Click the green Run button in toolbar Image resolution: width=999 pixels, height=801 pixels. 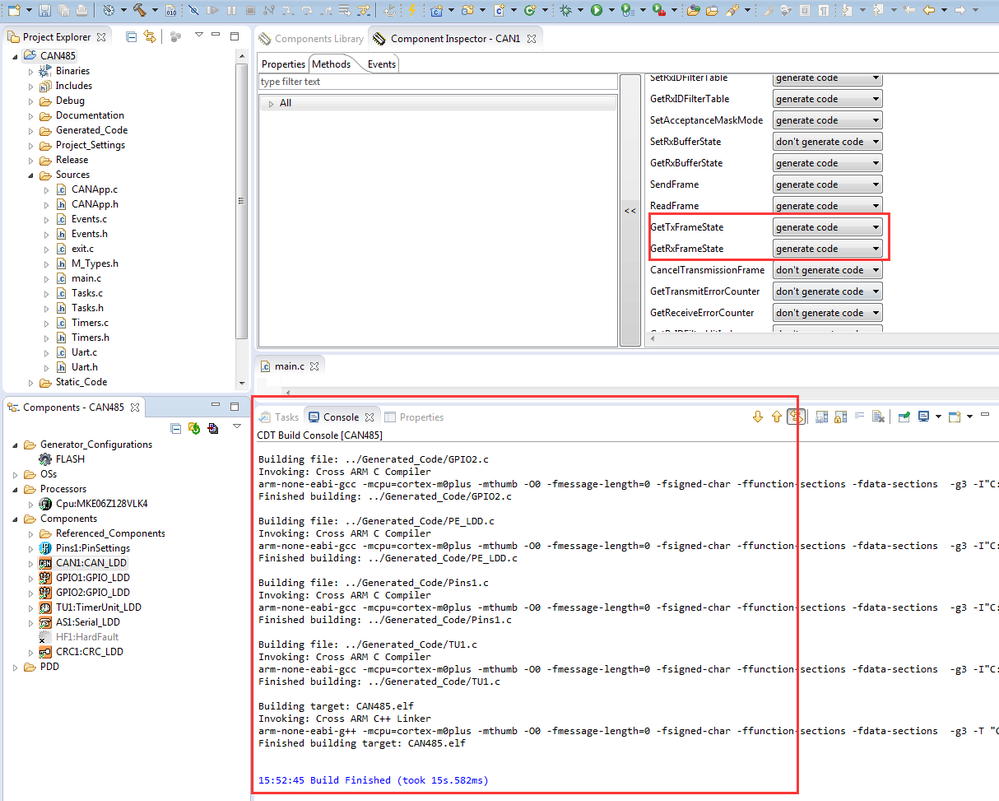[596, 10]
